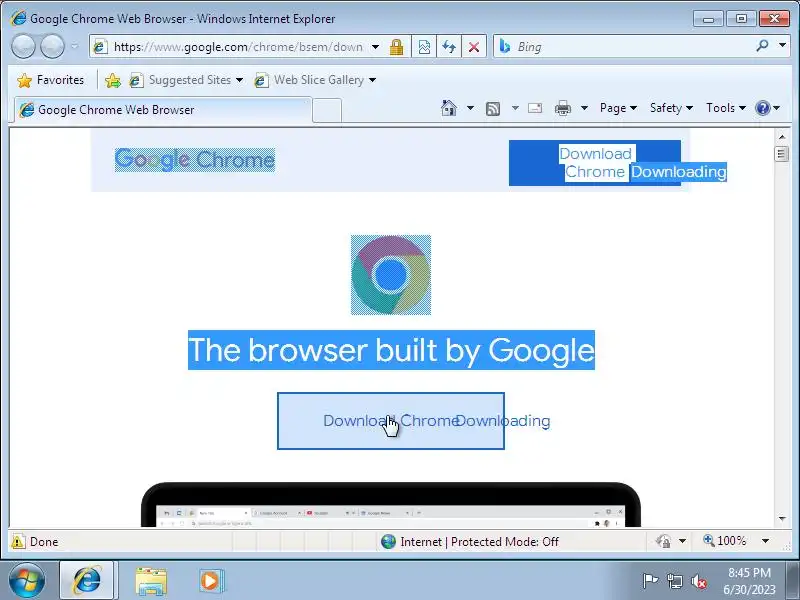Select the Google Chrome Web Browser tab
Screen dimensions: 800x600
point(162,110)
